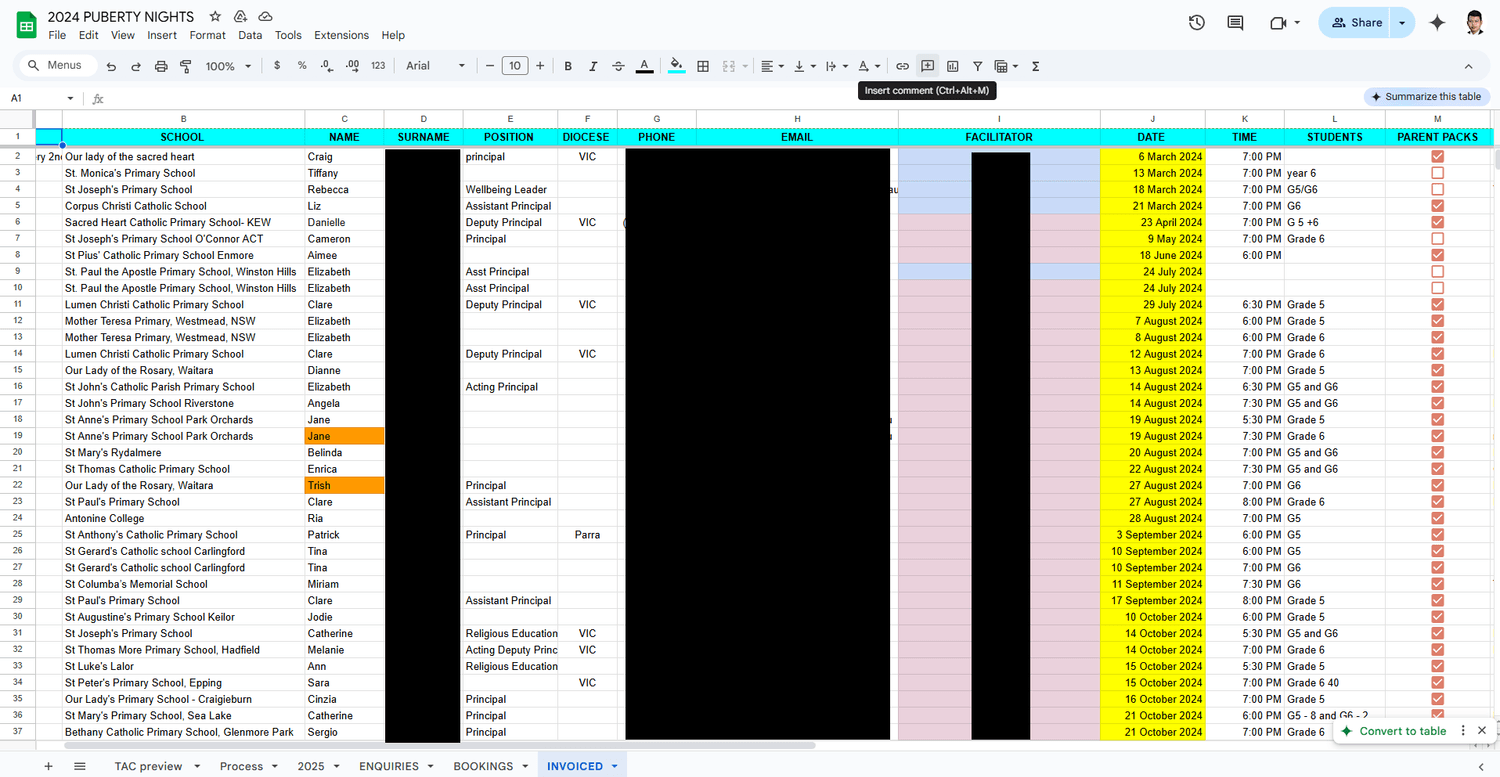Click Summarize this table button
This screenshot has height=777, width=1500.
click(x=1426, y=97)
